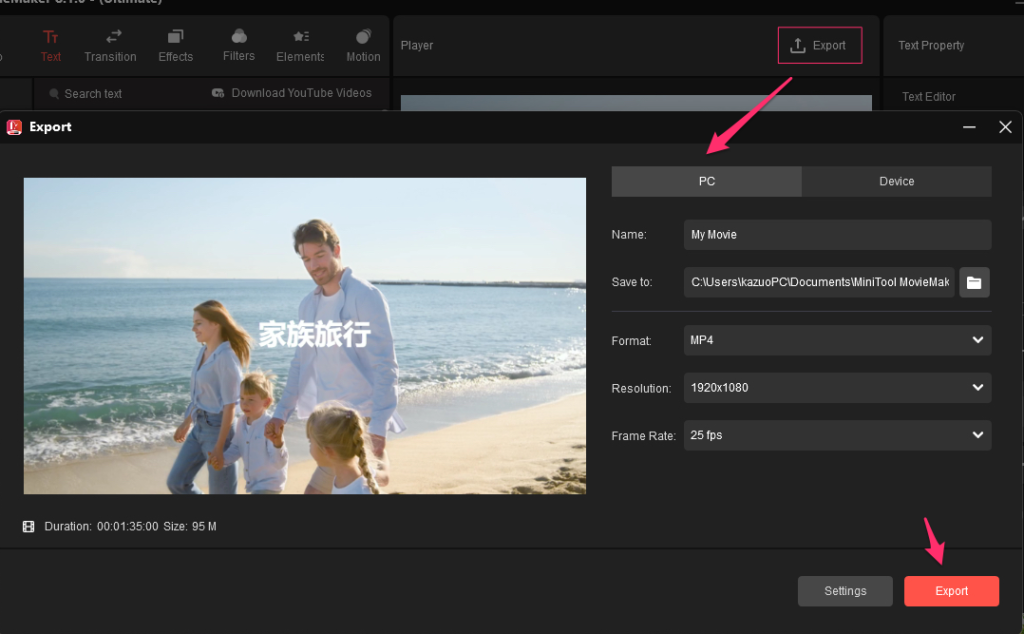This screenshot has width=1024, height=634.
Task: Click the Save to path field
Action: coord(819,282)
